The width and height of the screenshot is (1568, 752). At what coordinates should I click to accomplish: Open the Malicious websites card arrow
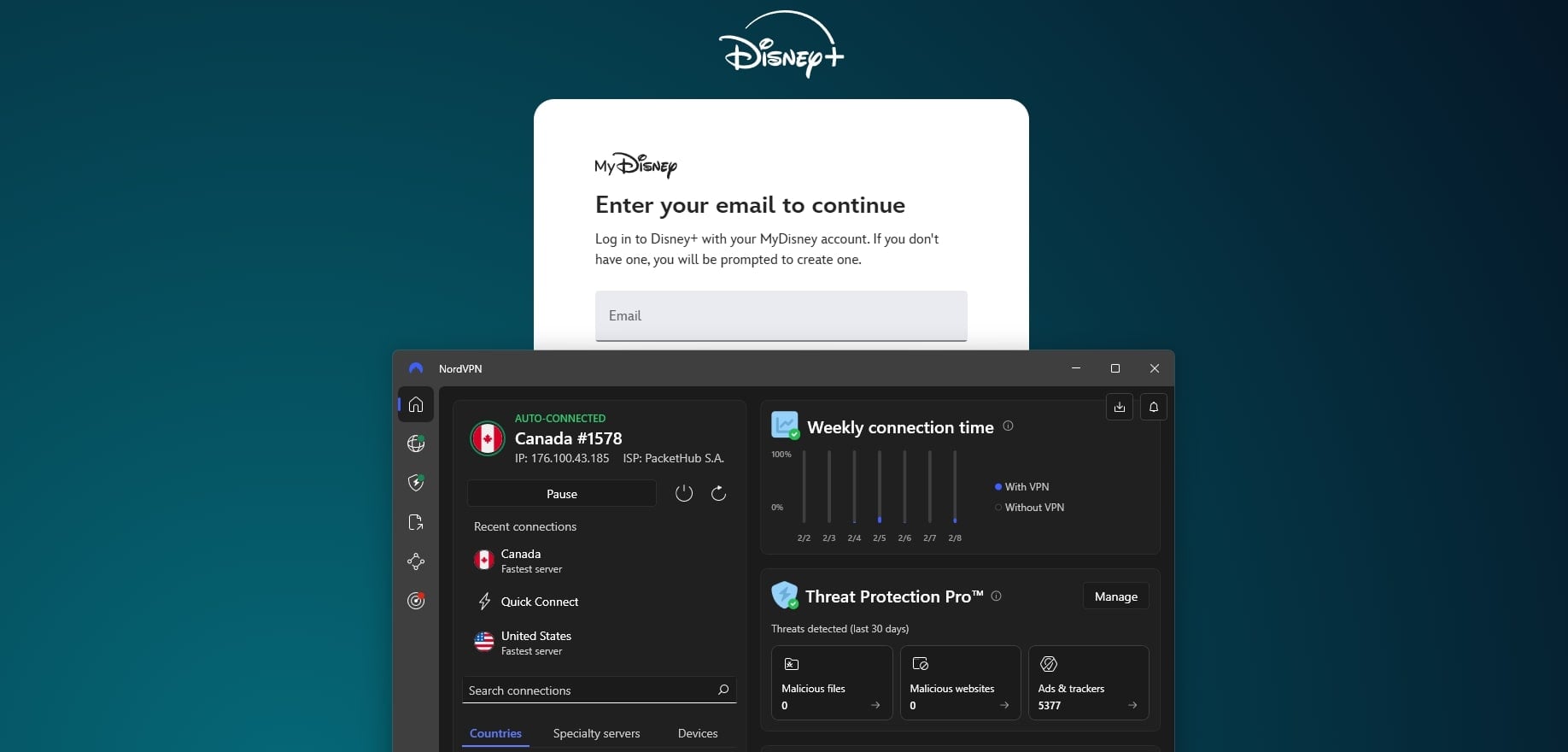[1004, 705]
